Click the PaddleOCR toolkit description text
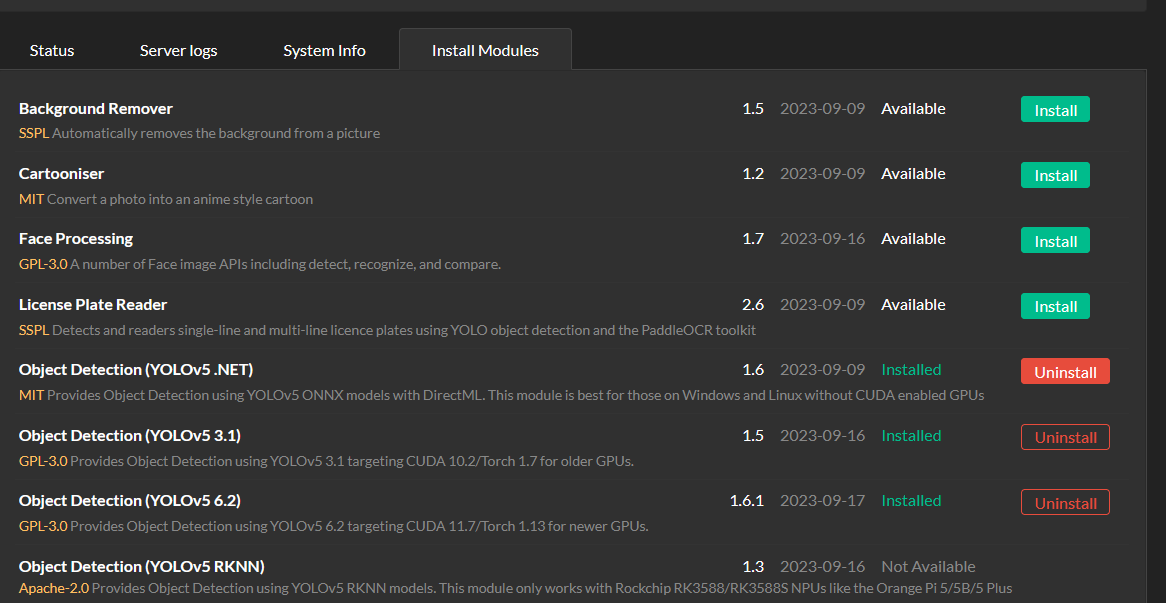 pyautogui.click(x=404, y=330)
